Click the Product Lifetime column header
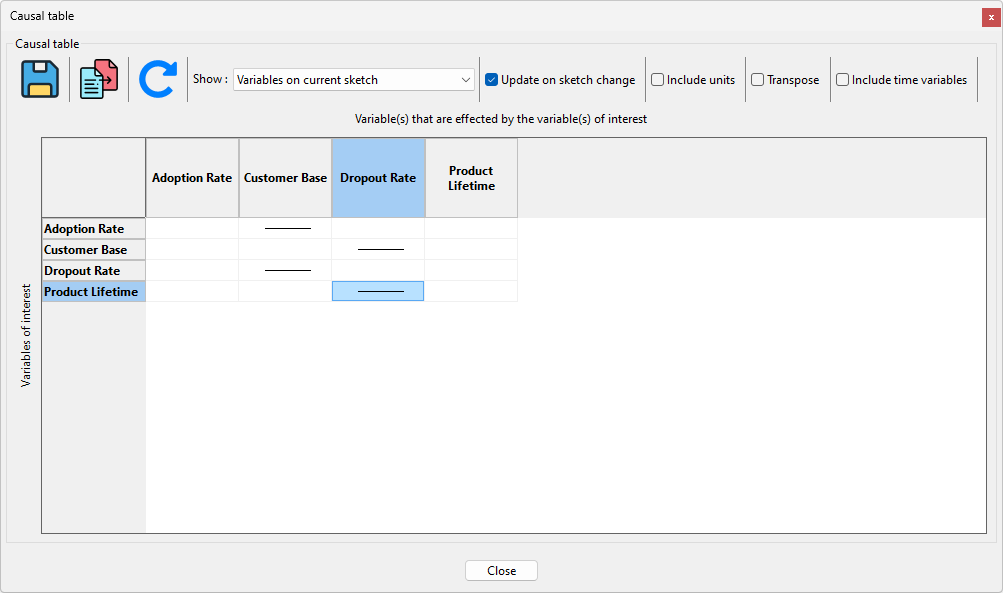 pos(470,177)
